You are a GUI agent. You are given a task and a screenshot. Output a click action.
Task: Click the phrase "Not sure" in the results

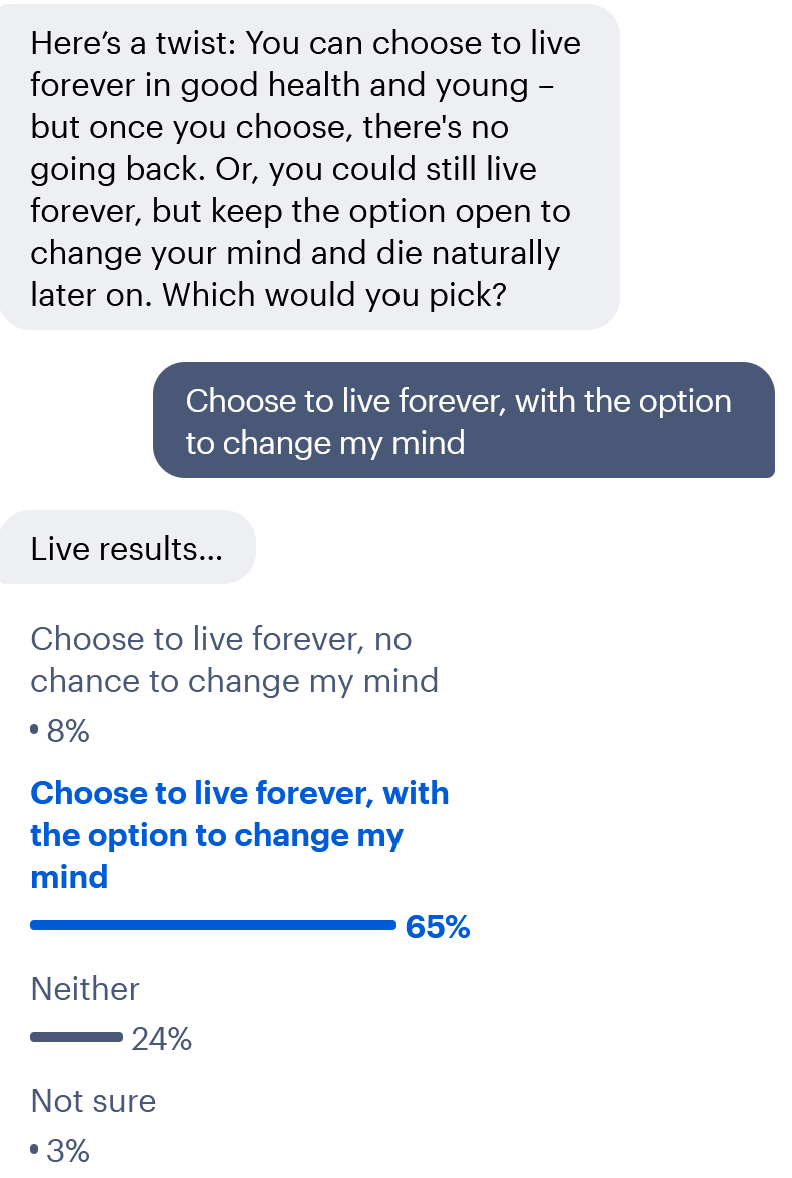[93, 1101]
